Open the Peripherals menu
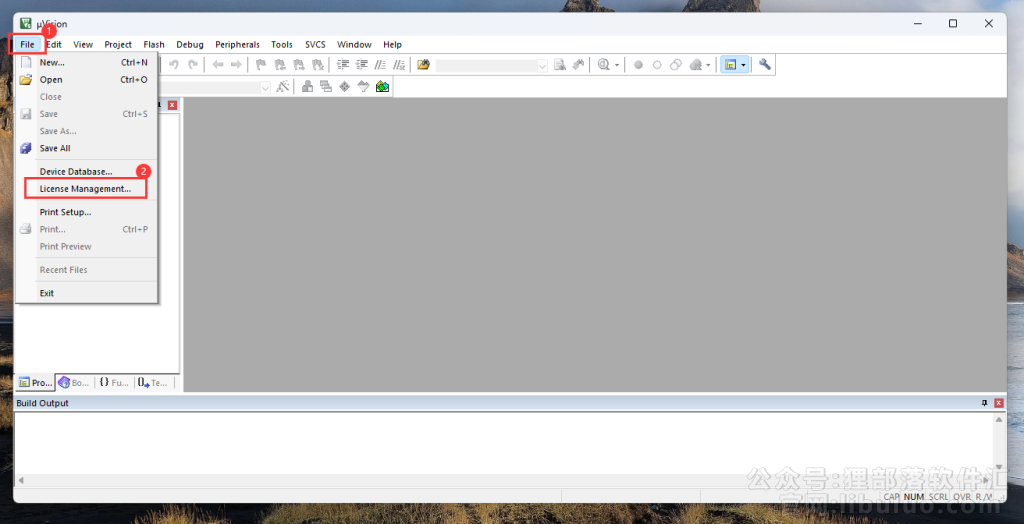1024x524 pixels. coord(237,45)
